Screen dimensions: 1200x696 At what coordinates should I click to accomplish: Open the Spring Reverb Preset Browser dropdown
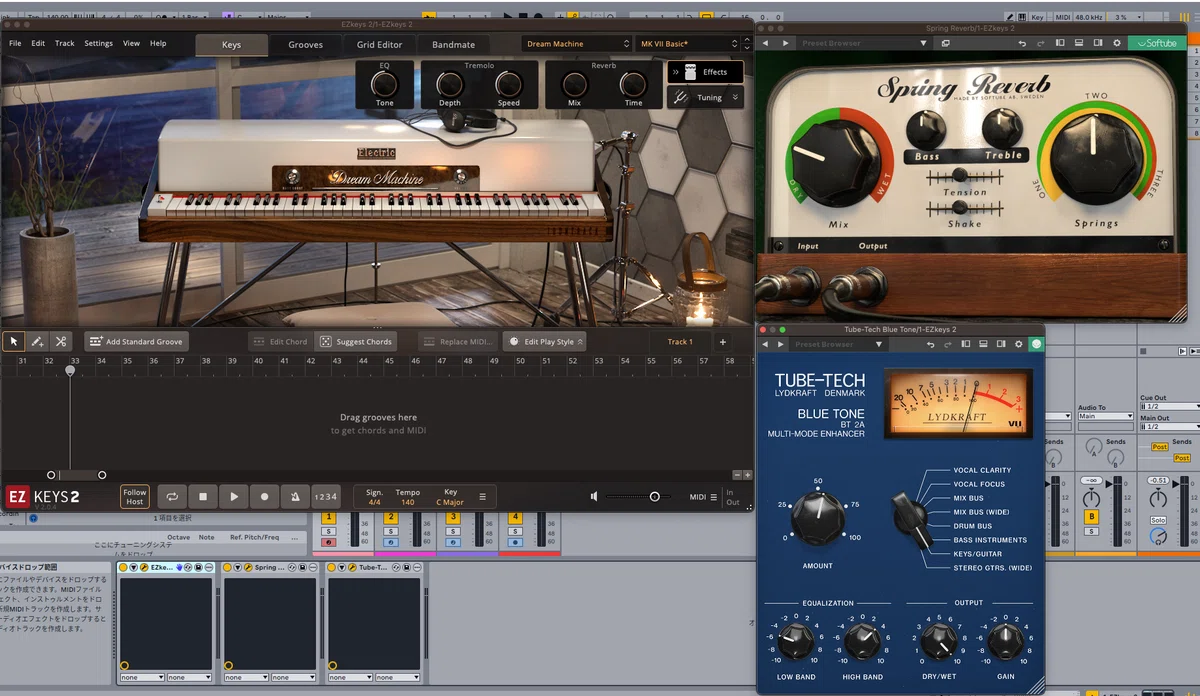[x=862, y=43]
